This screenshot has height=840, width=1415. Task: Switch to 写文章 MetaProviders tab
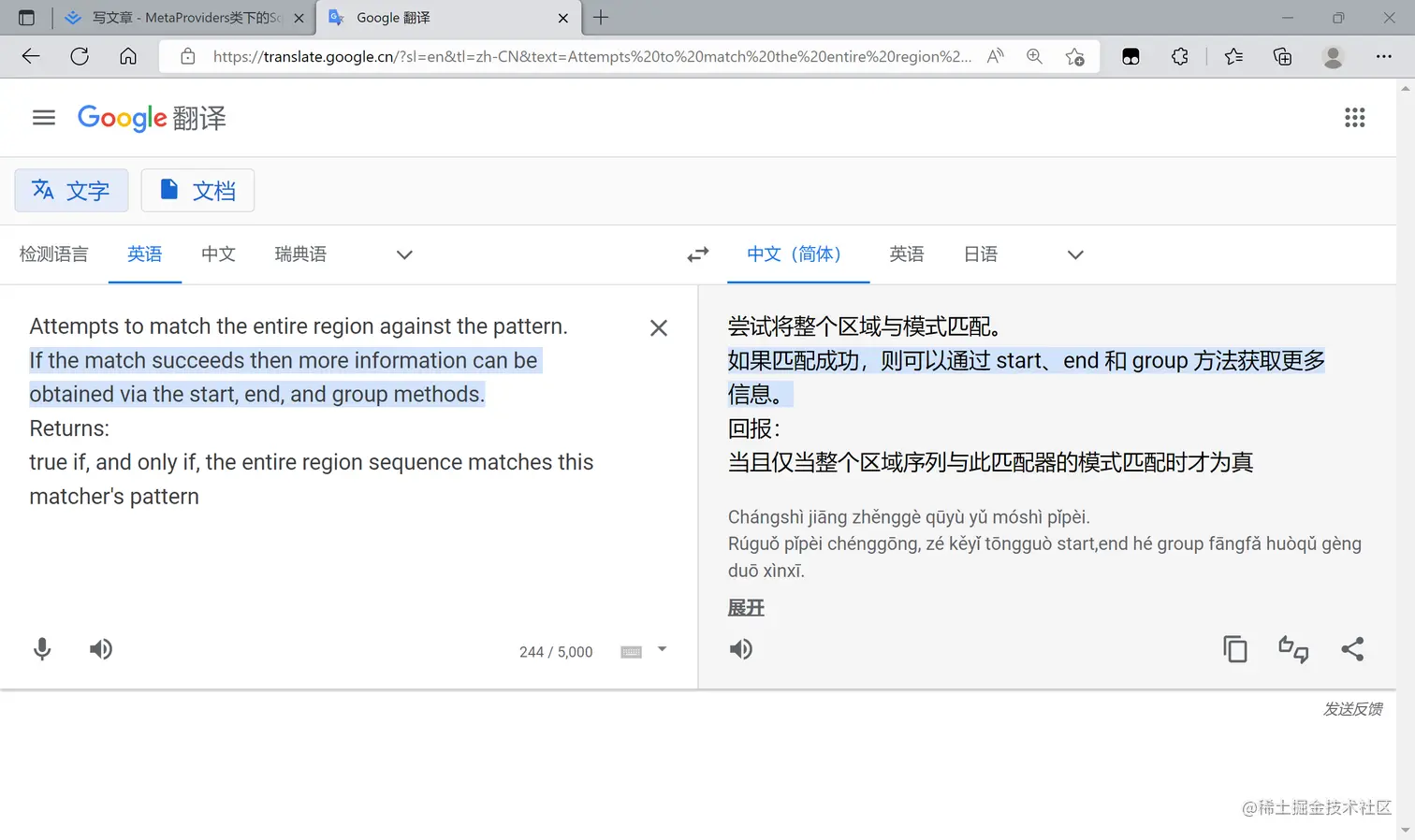click(175, 18)
